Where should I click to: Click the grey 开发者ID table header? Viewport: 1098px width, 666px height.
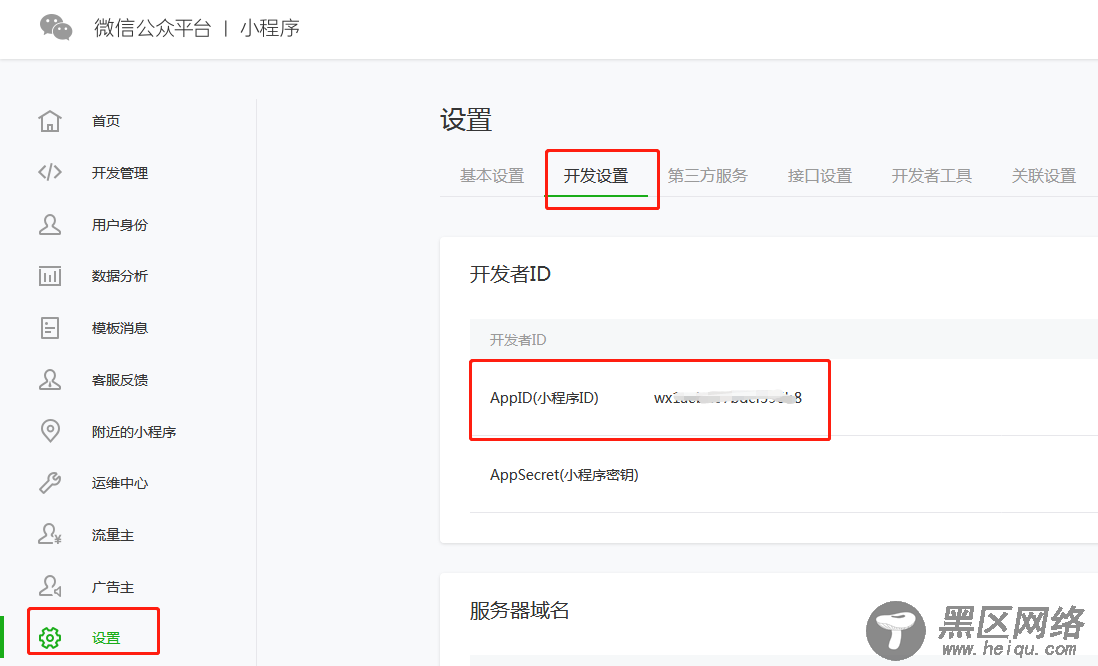[517, 340]
